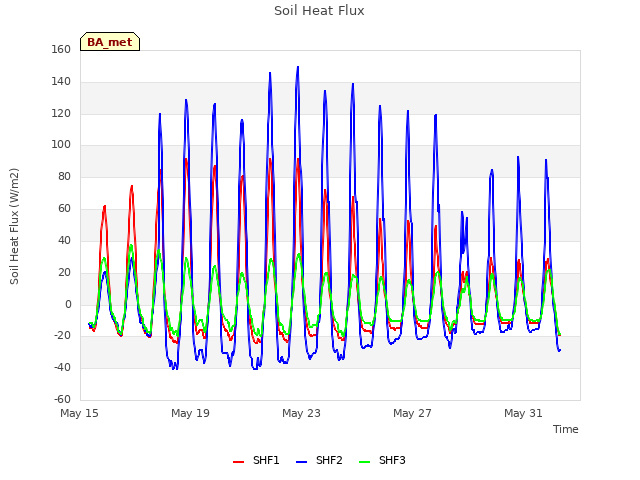Viewport: 640px width, 480px height.
Task: Click the Soil Heat Flux (W/m2) y-axis title
Action: coord(14,226)
